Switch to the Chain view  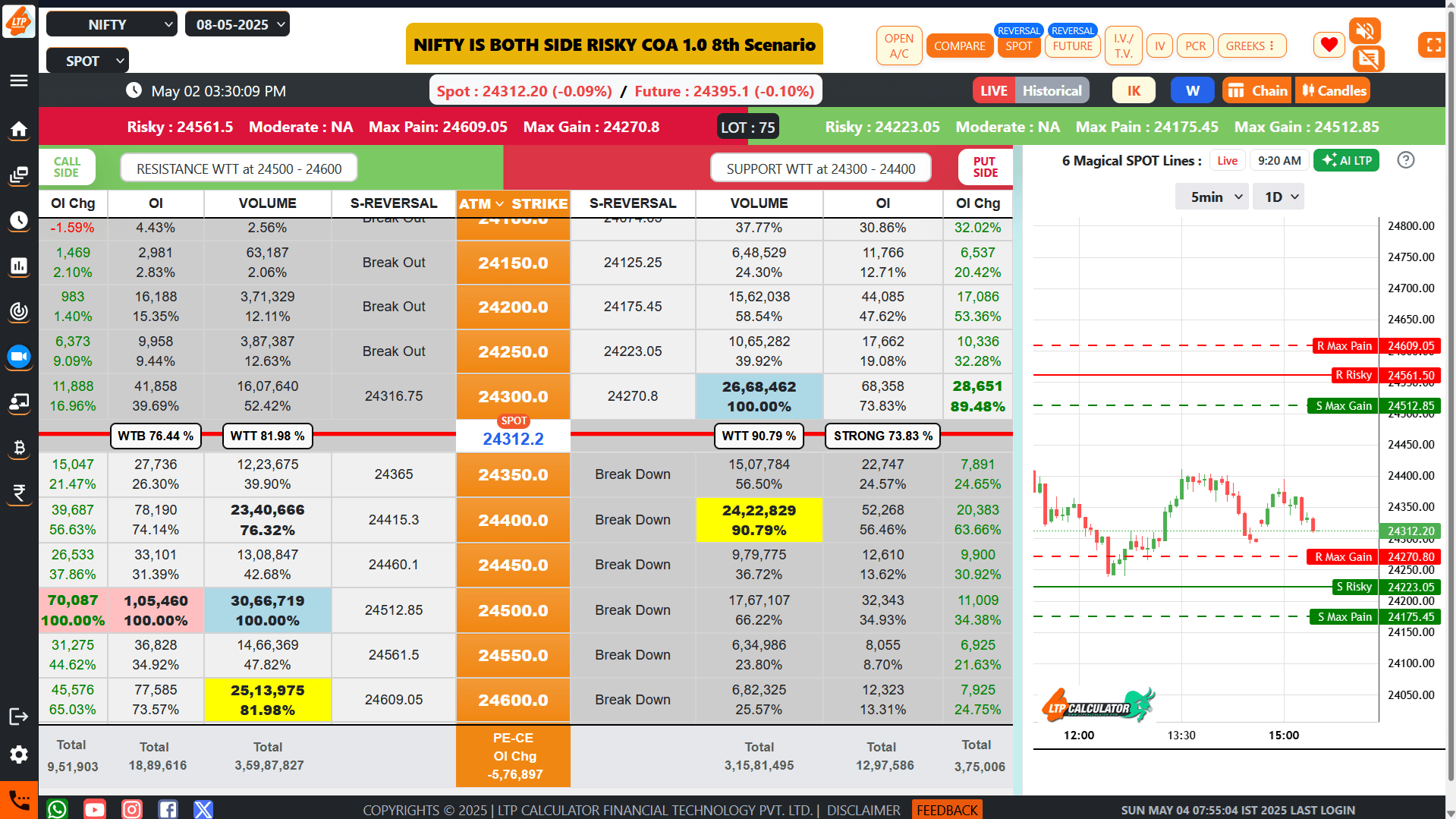click(x=1257, y=90)
